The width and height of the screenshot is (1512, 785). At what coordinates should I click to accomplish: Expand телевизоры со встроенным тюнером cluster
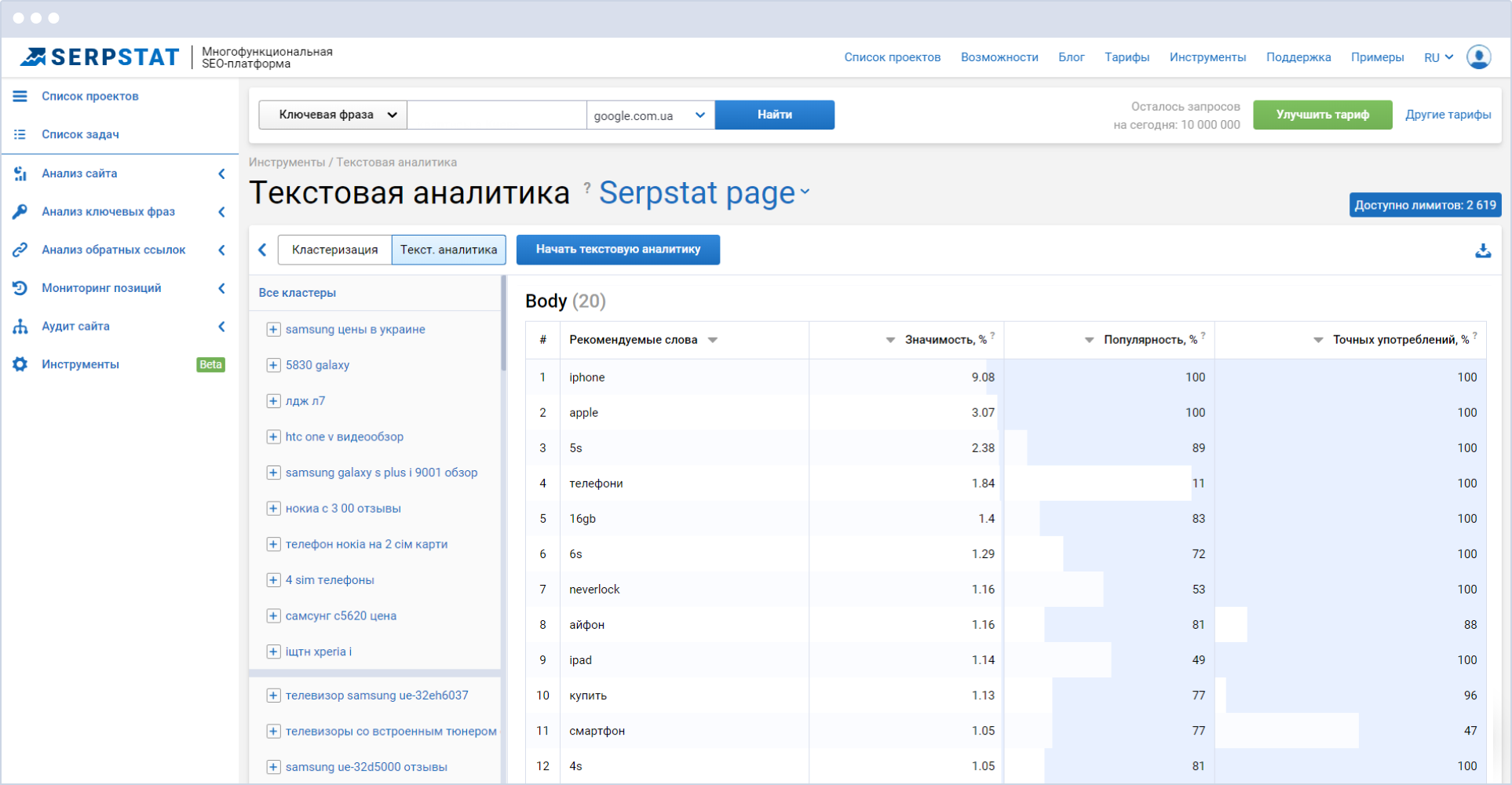pos(273,732)
